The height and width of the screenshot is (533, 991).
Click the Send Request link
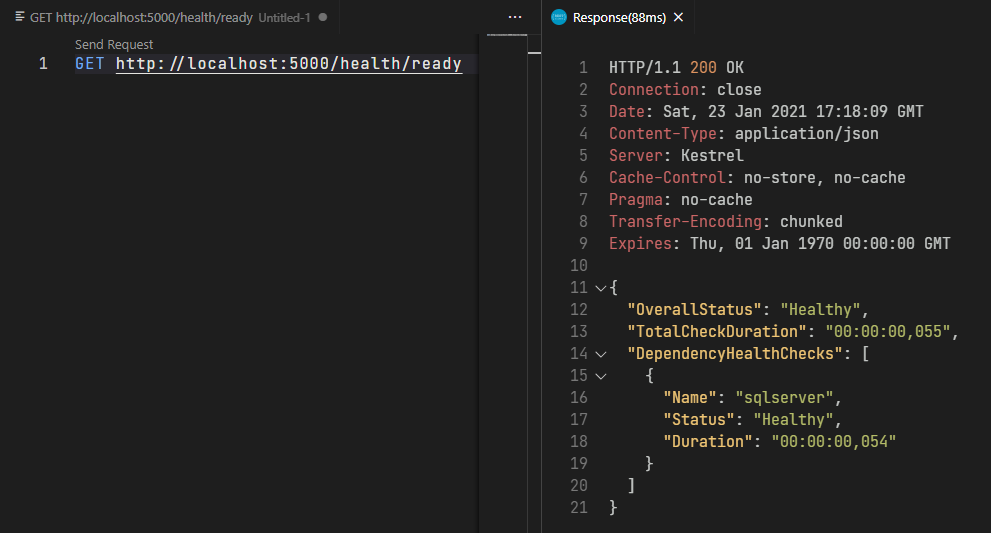(114, 44)
